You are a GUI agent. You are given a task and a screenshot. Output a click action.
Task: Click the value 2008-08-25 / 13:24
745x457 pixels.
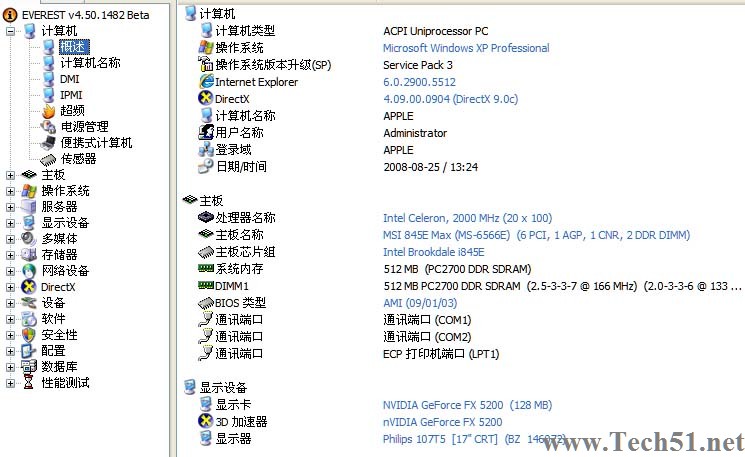pyautogui.click(x=430, y=167)
